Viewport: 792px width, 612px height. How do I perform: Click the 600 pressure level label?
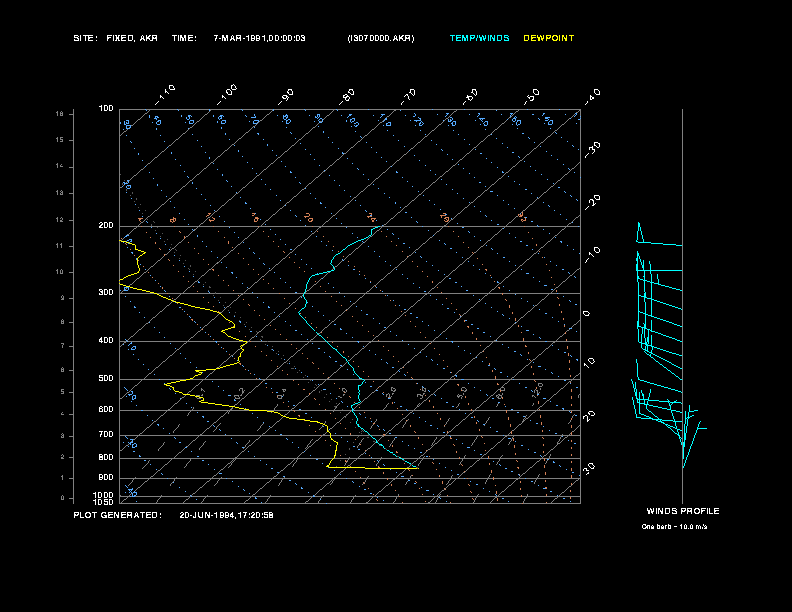click(x=106, y=410)
